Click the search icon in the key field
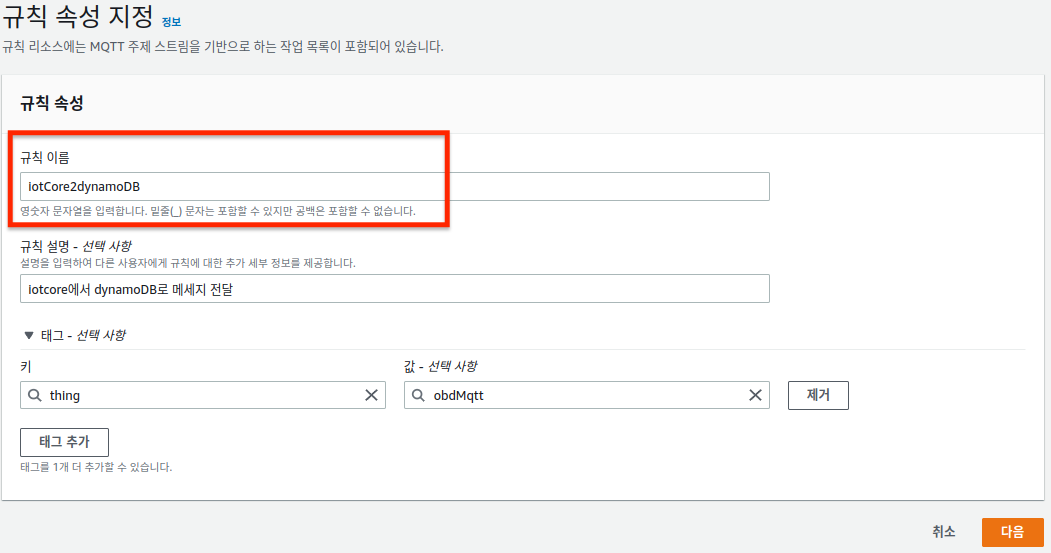1051x553 pixels. (35, 395)
